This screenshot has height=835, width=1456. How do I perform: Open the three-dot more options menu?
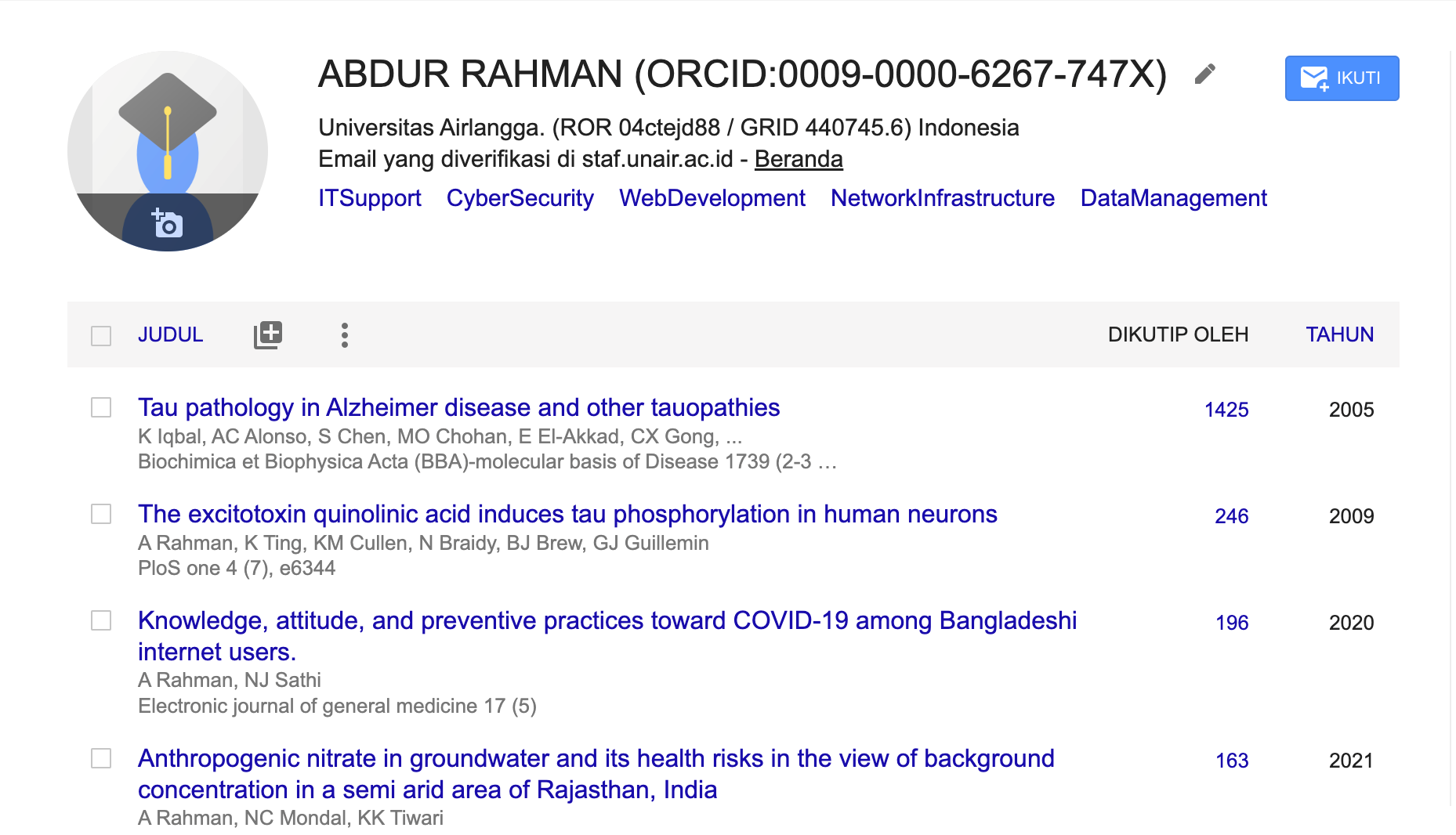345,335
